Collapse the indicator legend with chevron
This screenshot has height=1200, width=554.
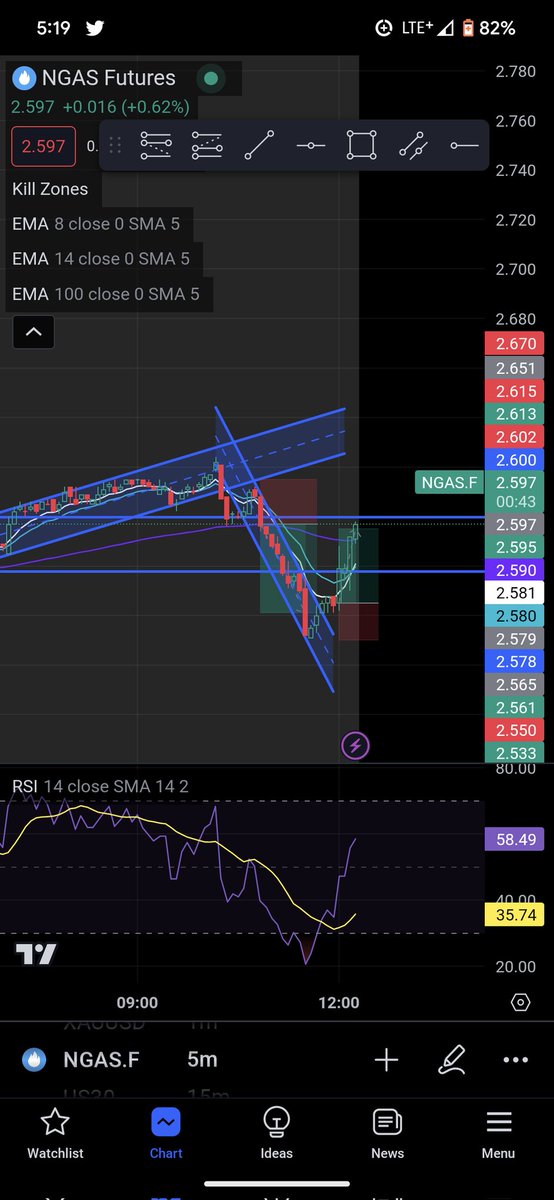(x=33, y=332)
